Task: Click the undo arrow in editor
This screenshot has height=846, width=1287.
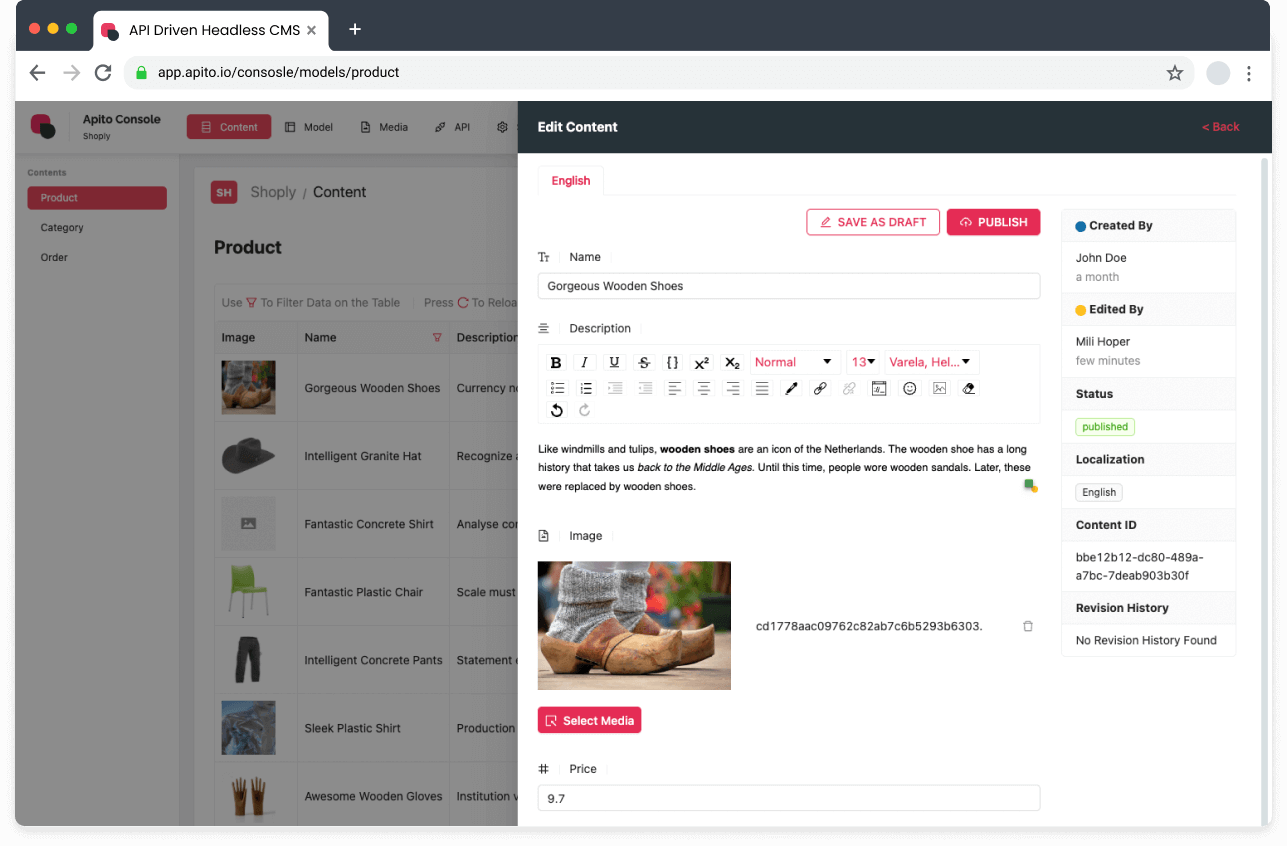Action: pyautogui.click(x=556, y=410)
